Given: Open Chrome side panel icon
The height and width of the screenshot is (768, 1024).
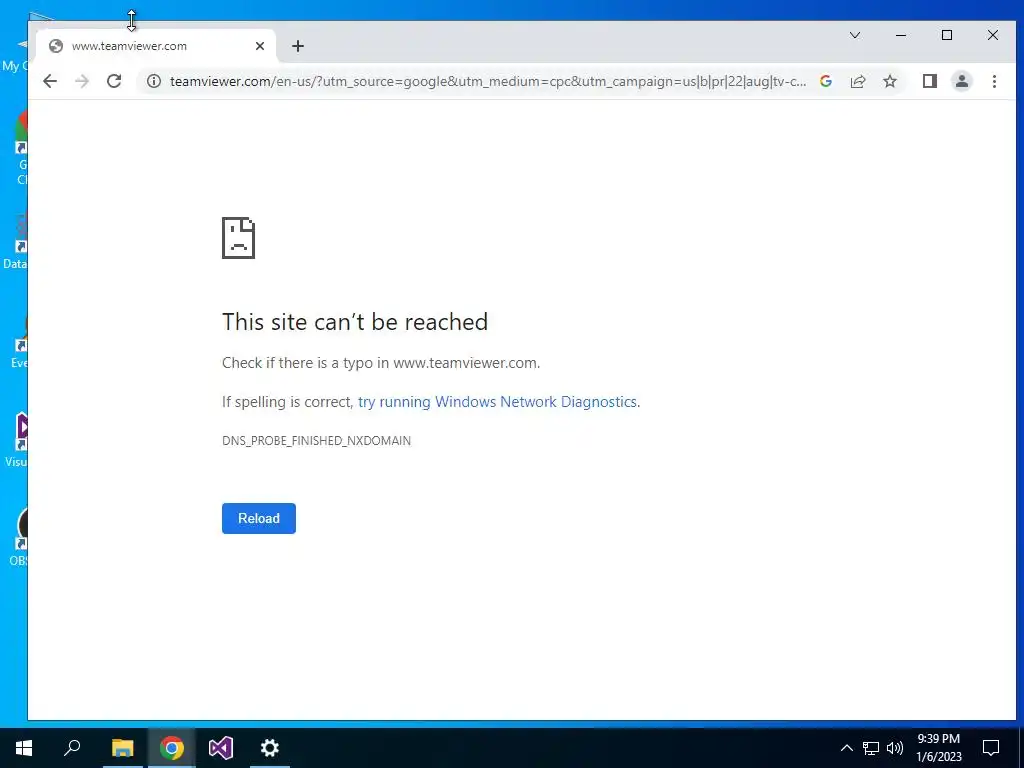Looking at the screenshot, I should coord(929,81).
